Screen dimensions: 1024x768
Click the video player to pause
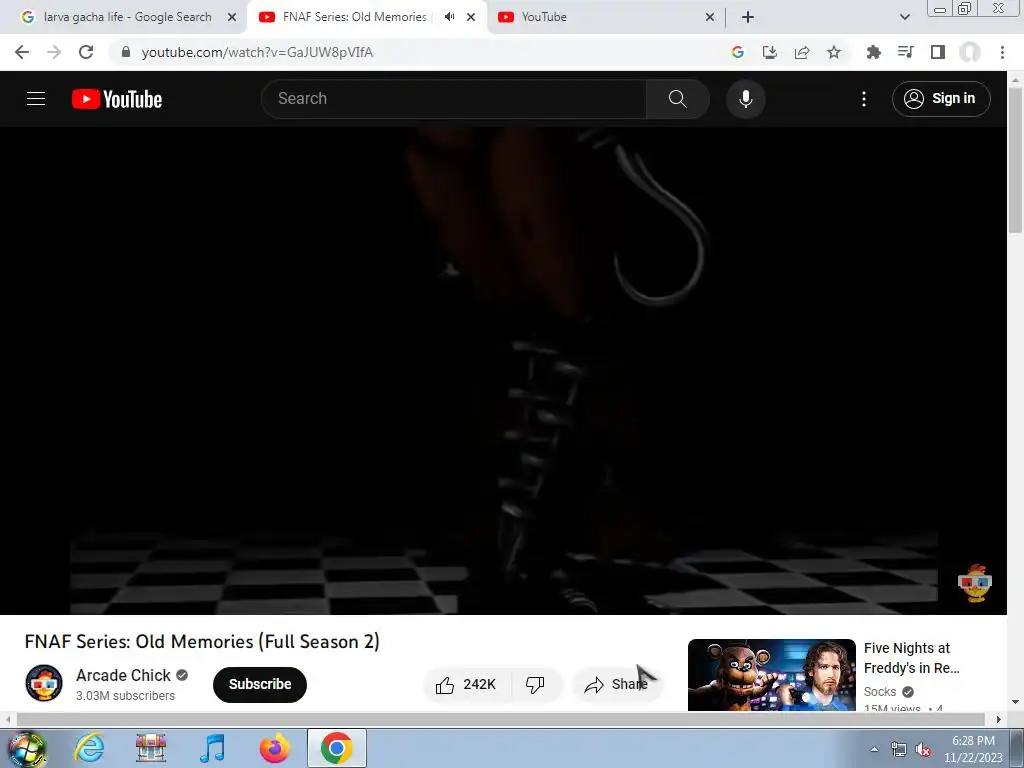(x=503, y=370)
